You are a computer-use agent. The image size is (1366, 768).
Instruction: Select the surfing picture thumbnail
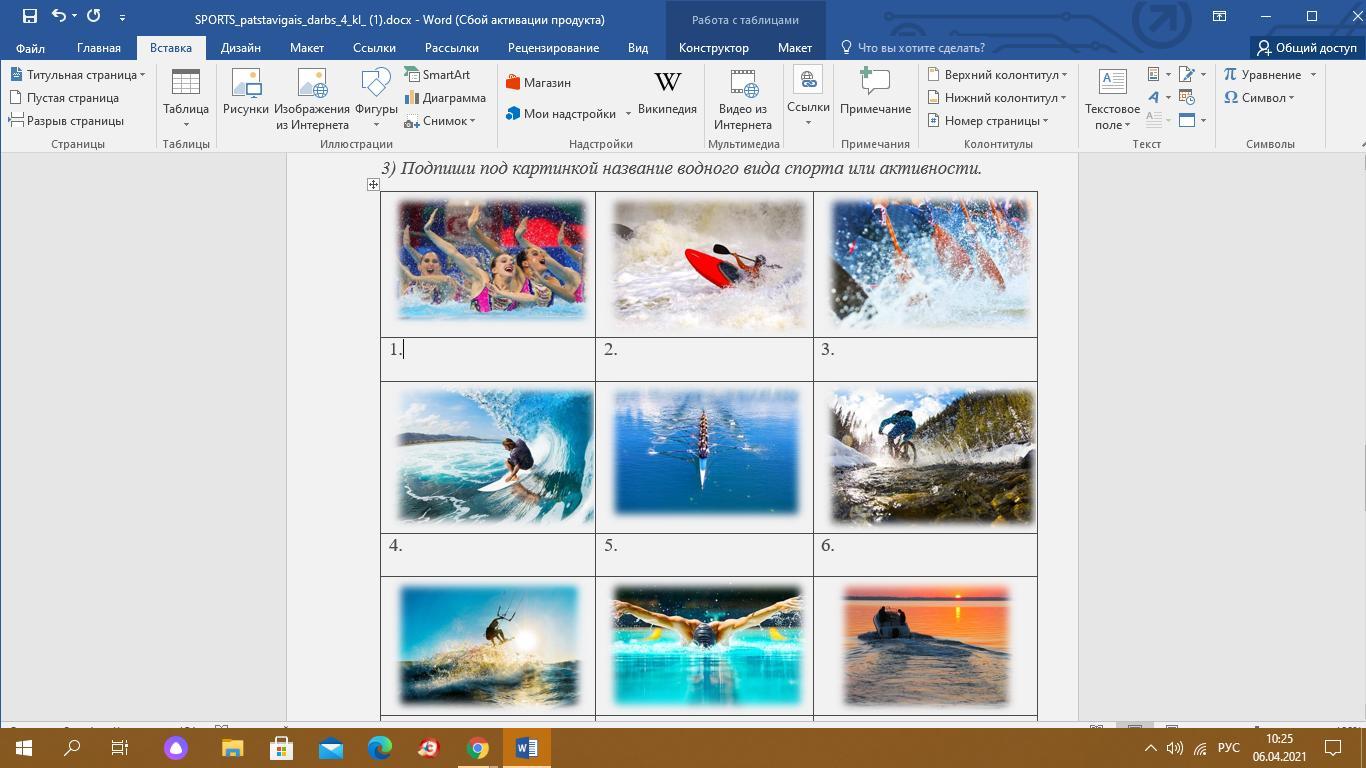click(494, 456)
